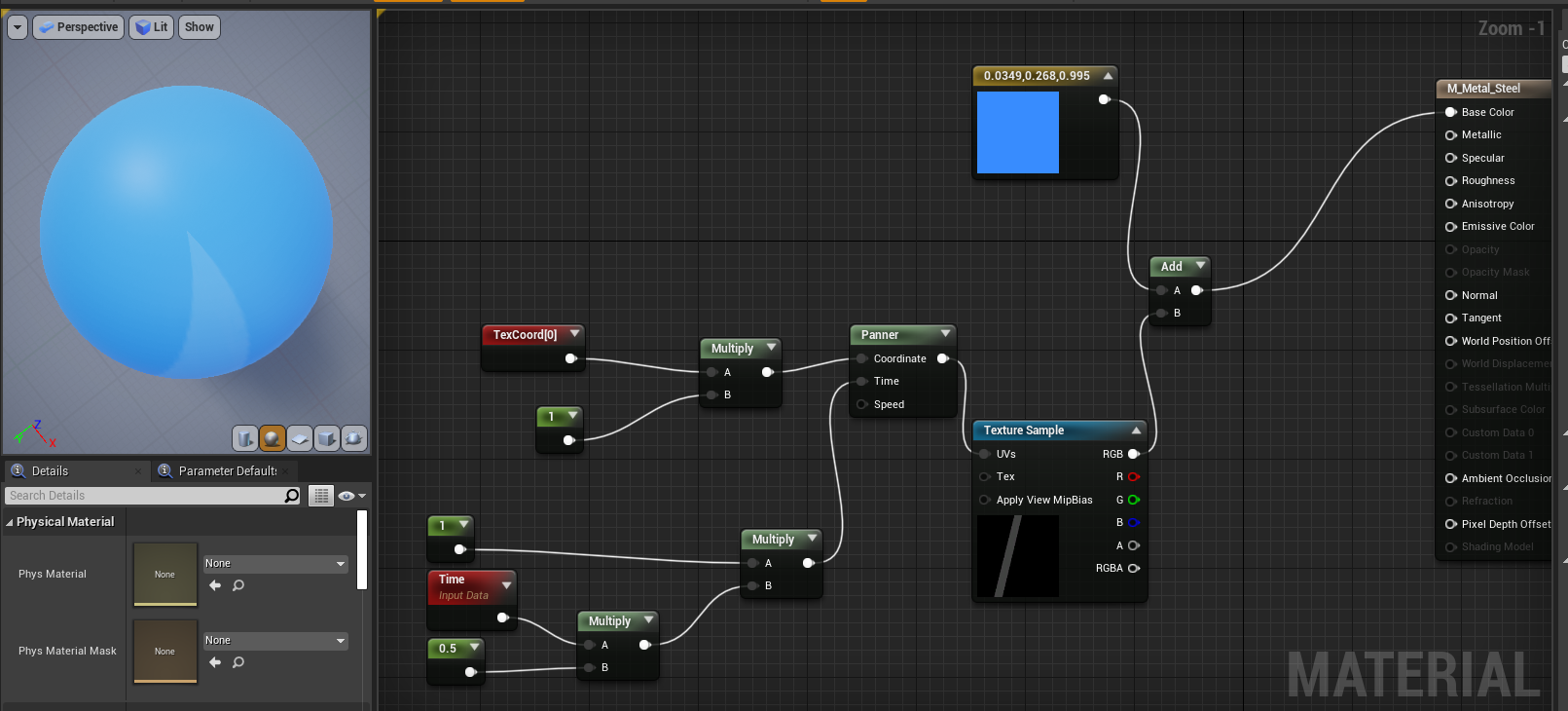Image resolution: width=1568 pixels, height=711 pixels.
Task: Expand the TexCoord[0] node arrow
Action: [x=574, y=334]
